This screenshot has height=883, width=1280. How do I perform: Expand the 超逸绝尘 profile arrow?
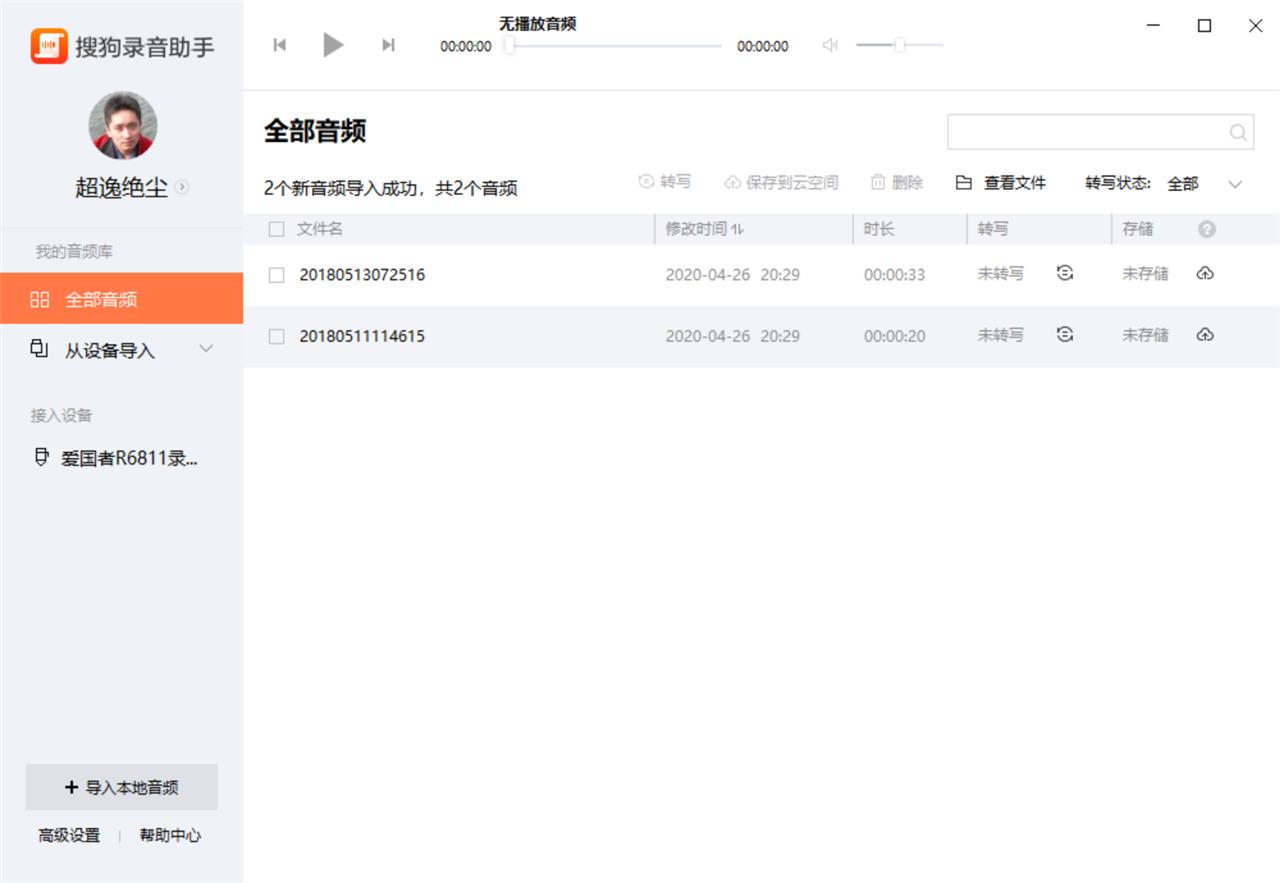(x=182, y=187)
